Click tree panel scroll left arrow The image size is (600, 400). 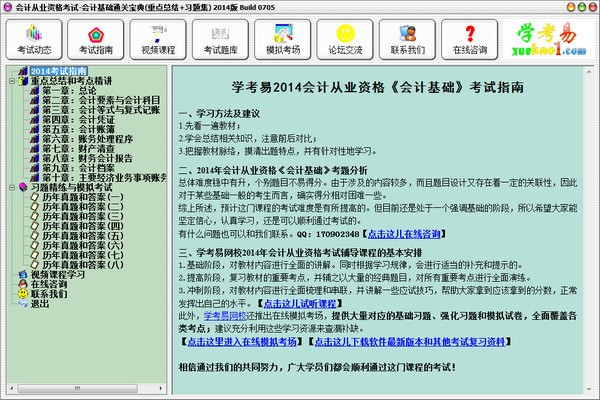click(x=11, y=389)
